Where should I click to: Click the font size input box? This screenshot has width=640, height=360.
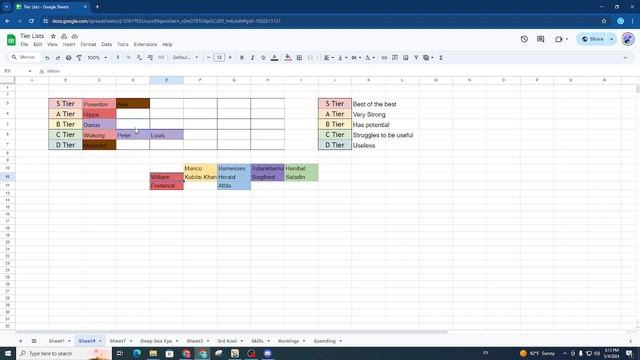tap(219, 58)
